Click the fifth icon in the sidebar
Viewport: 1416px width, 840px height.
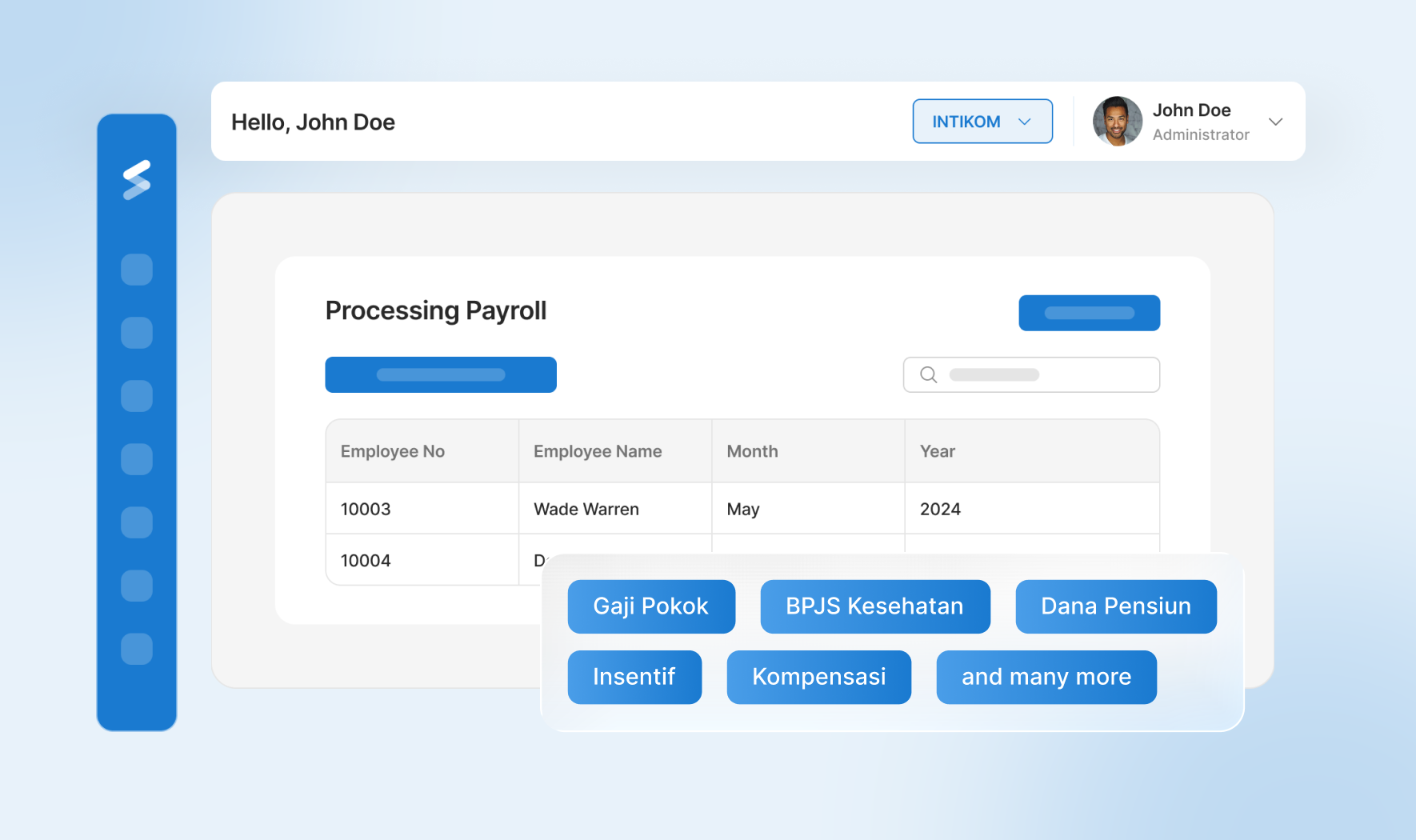(x=137, y=522)
